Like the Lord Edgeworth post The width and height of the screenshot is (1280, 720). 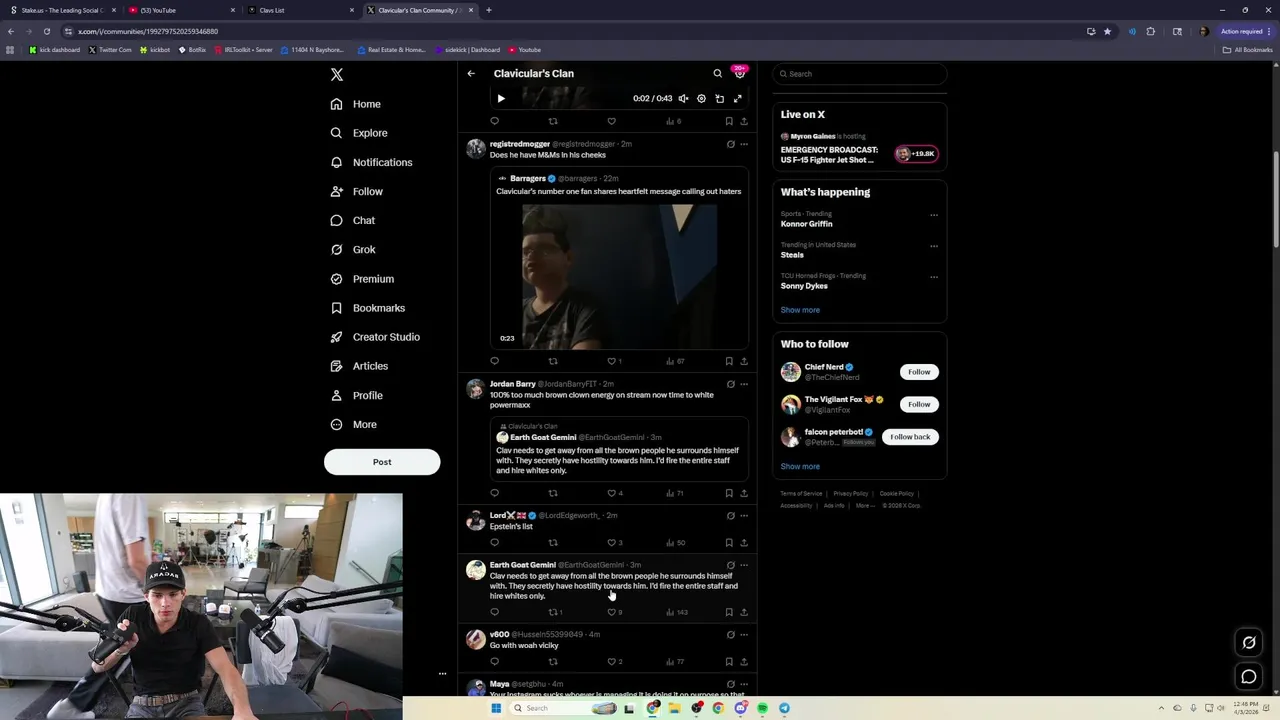[614, 543]
